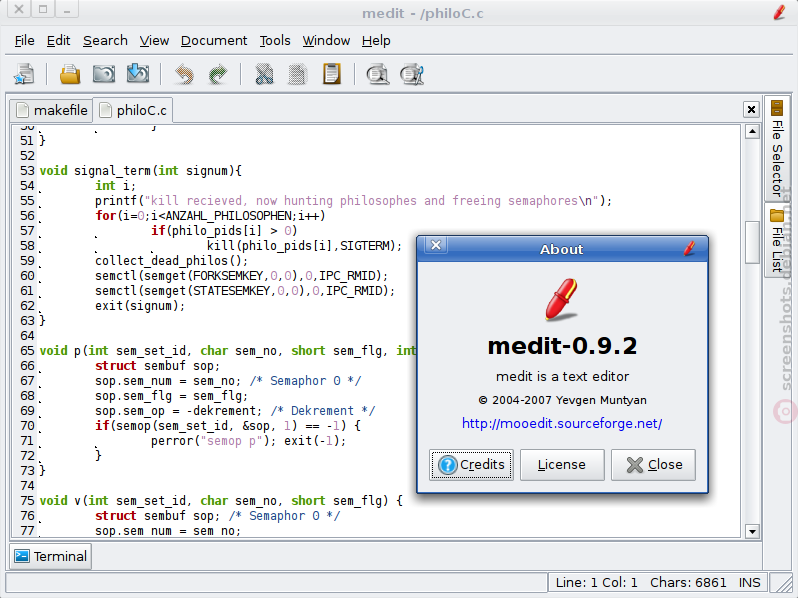This screenshot has width=798, height=598.
Task: Click the pen icon in About title bar
Action: coord(689,248)
